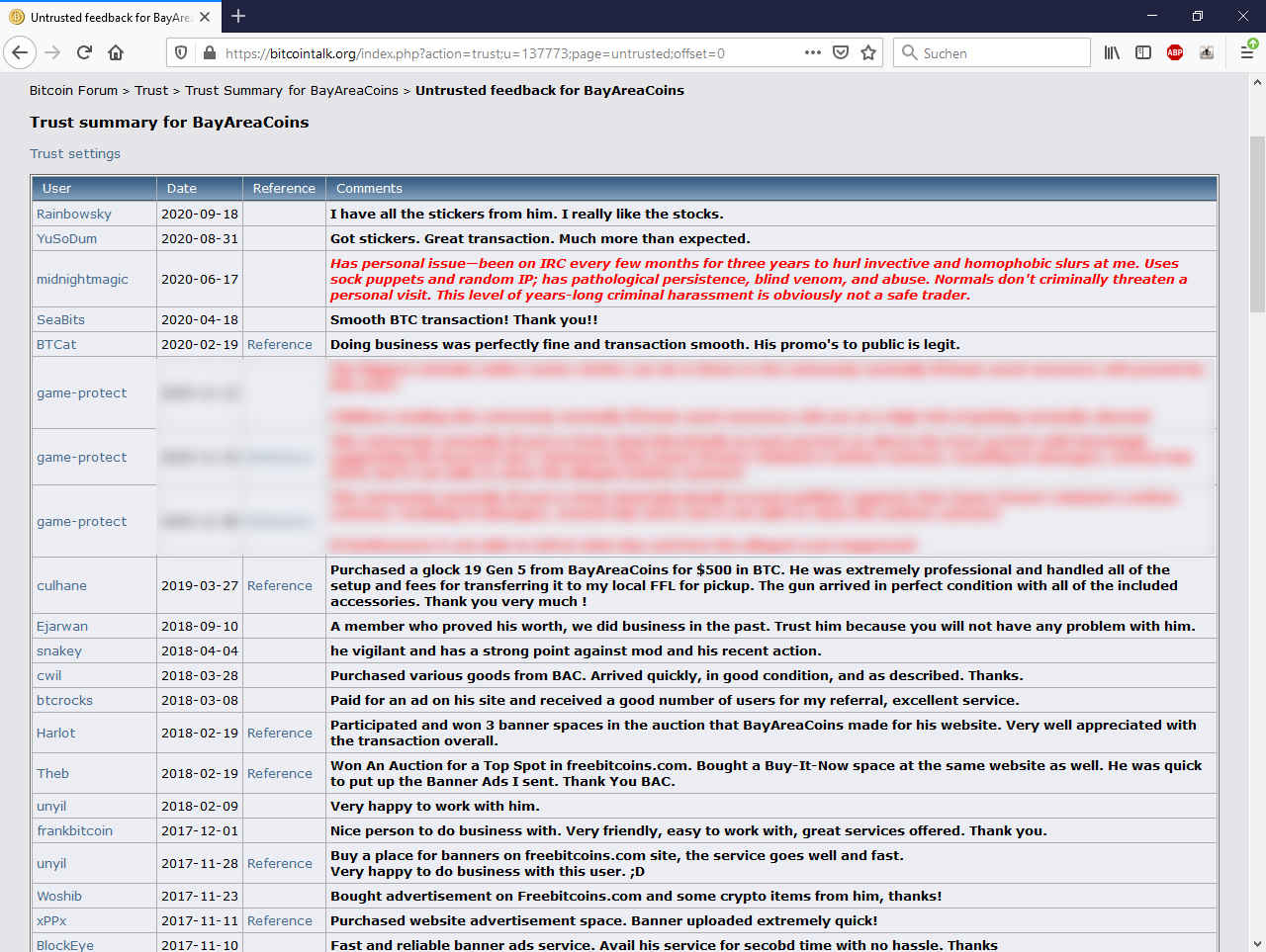Image resolution: width=1266 pixels, height=952 pixels.
Task: Open culhane's user profile
Action: (61, 585)
